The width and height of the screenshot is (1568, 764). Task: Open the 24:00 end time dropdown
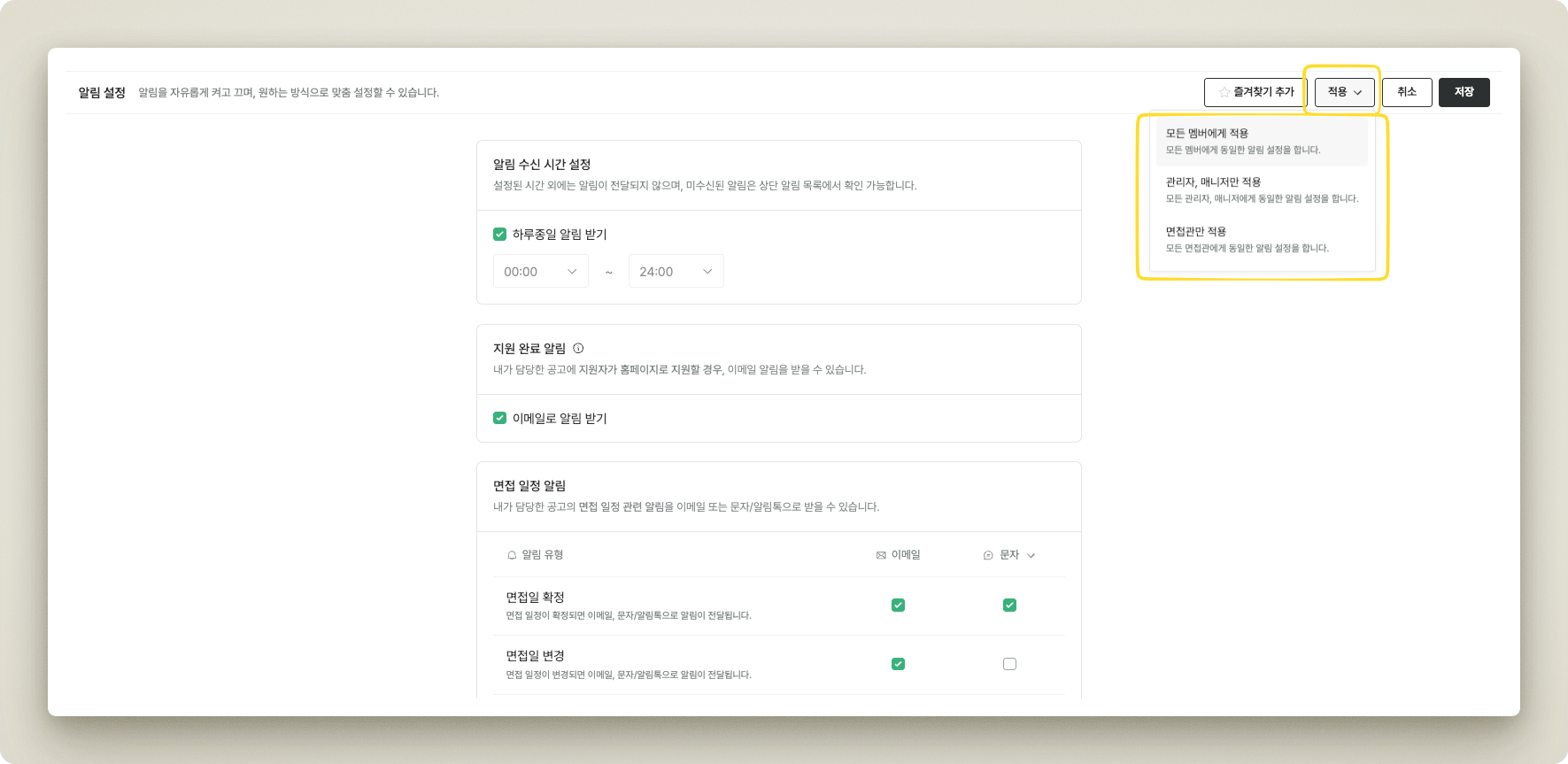[676, 271]
